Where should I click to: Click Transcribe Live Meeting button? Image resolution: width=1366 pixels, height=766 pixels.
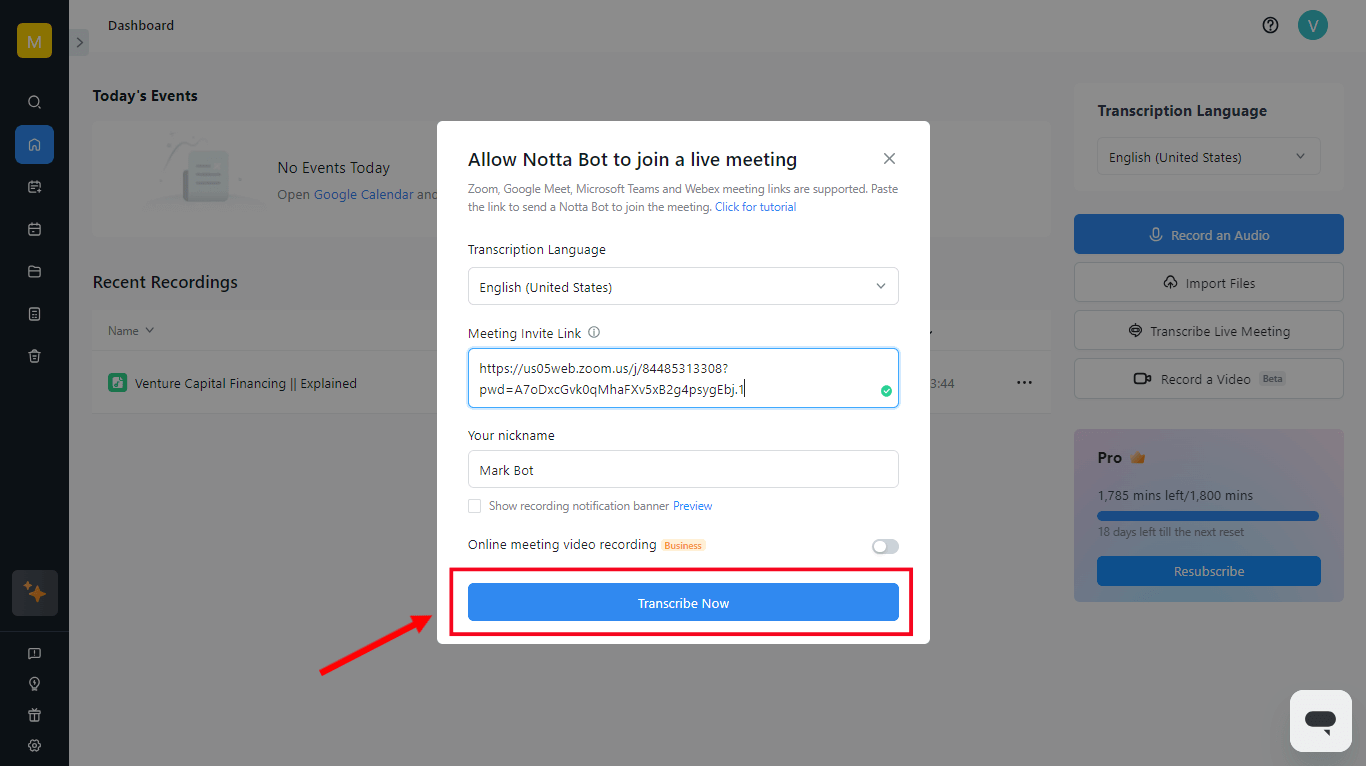tap(1209, 330)
